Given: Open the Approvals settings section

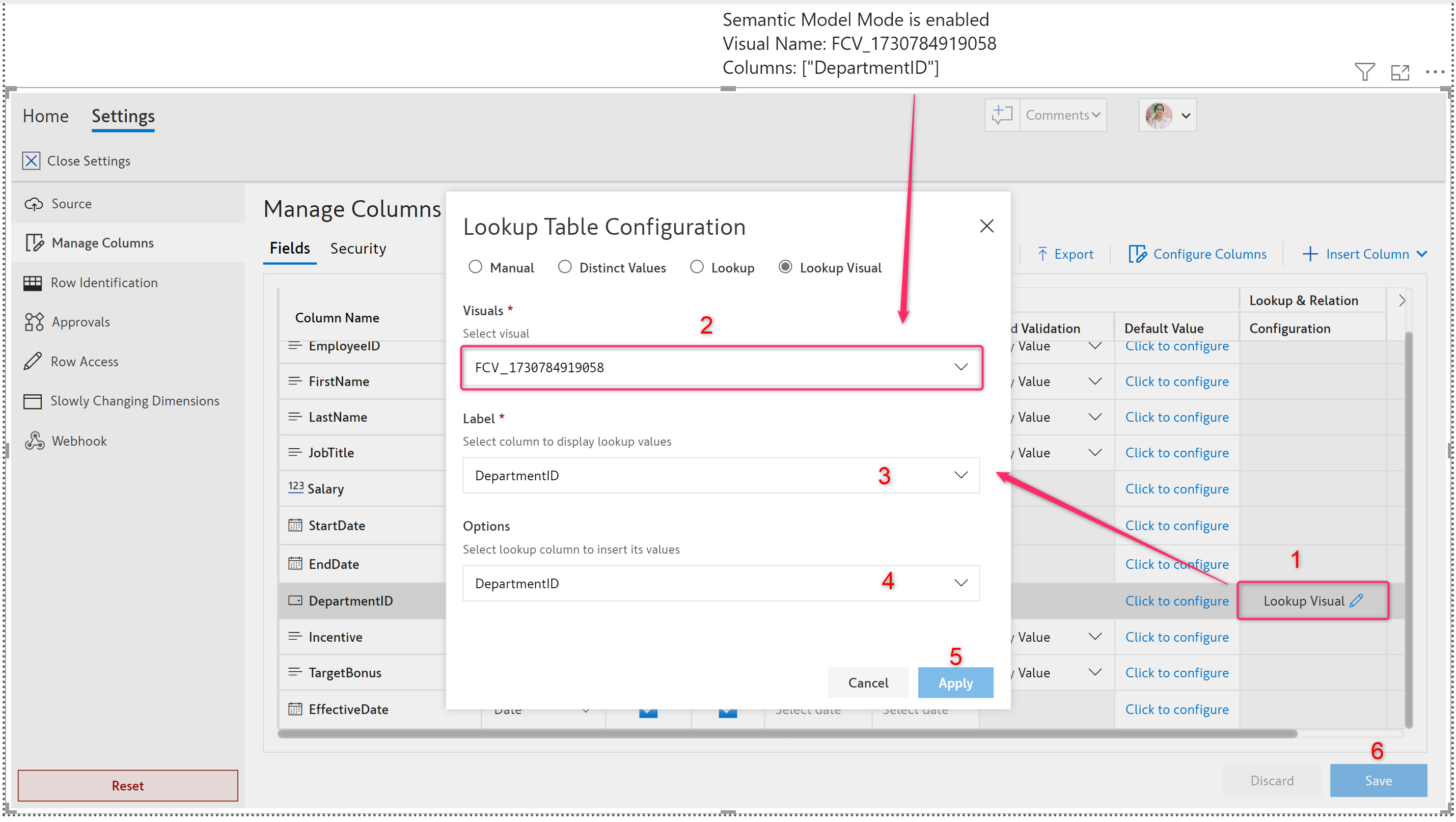Looking at the screenshot, I should pyautogui.click(x=80, y=322).
